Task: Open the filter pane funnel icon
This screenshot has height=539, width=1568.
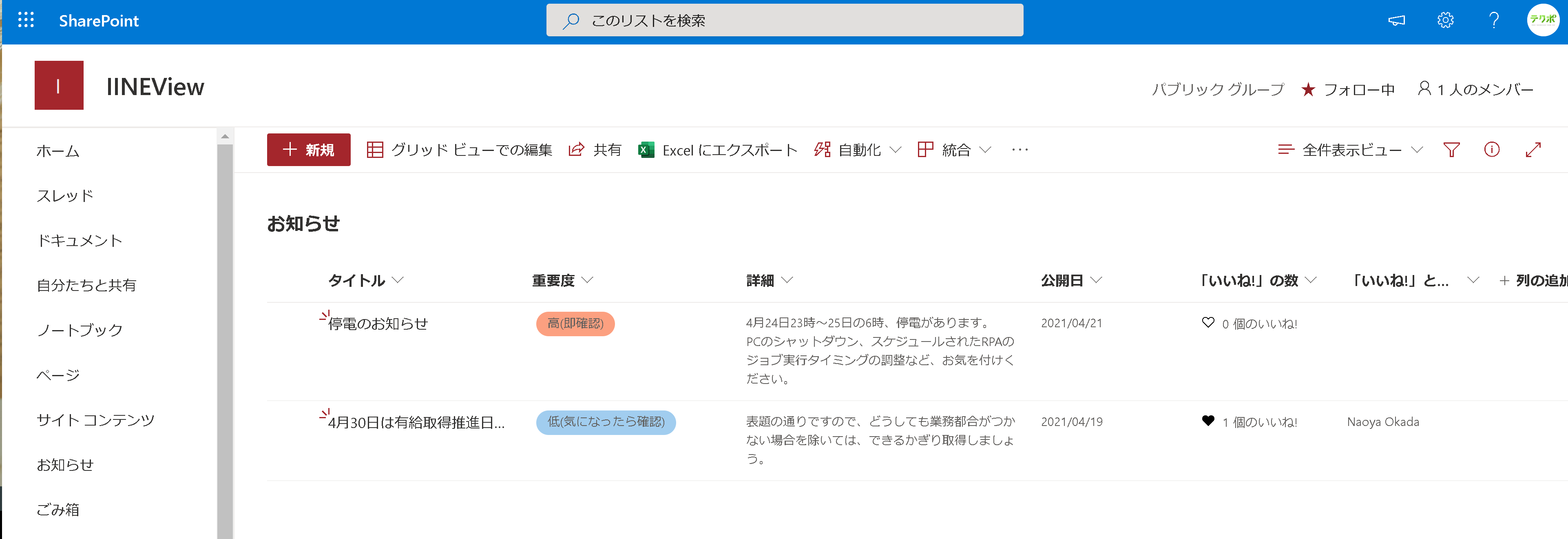Action: tap(1451, 149)
